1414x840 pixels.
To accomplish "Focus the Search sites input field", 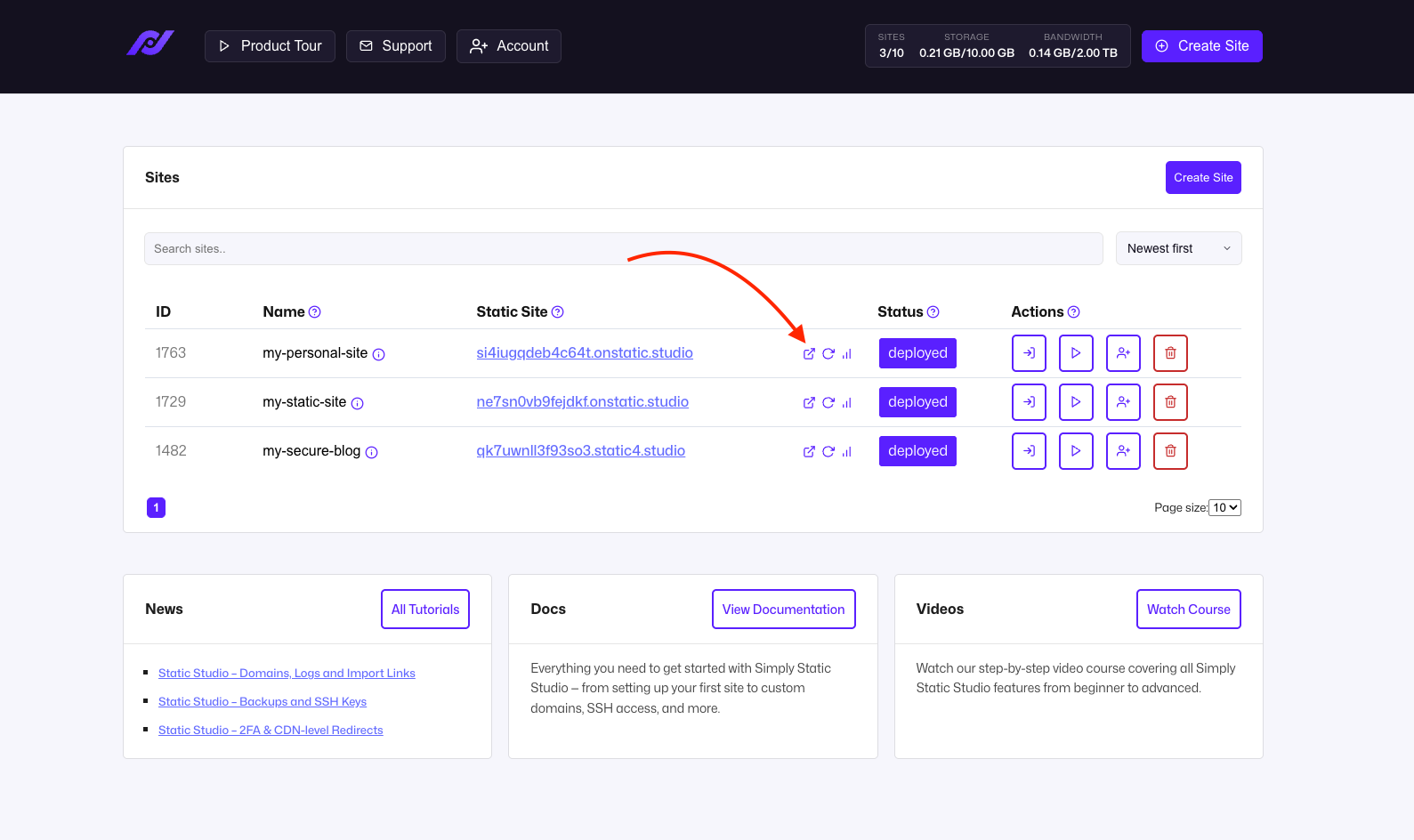I will click(623, 248).
